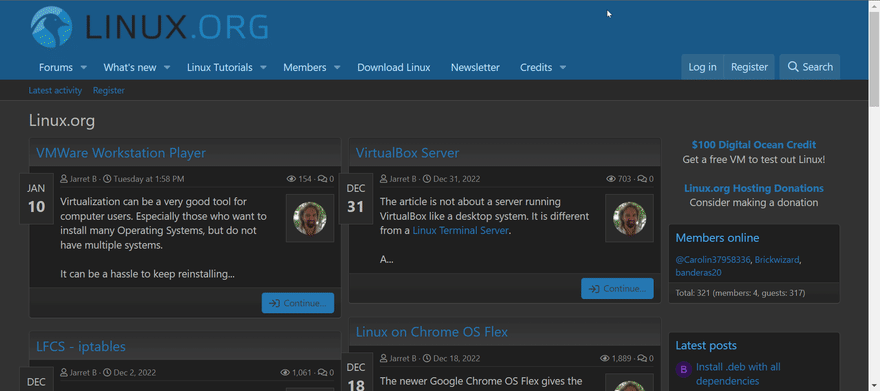Image resolution: width=880 pixels, height=391 pixels.
Task: Click the clock icon beside Dec 18, 2022
Action: (427, 358)
